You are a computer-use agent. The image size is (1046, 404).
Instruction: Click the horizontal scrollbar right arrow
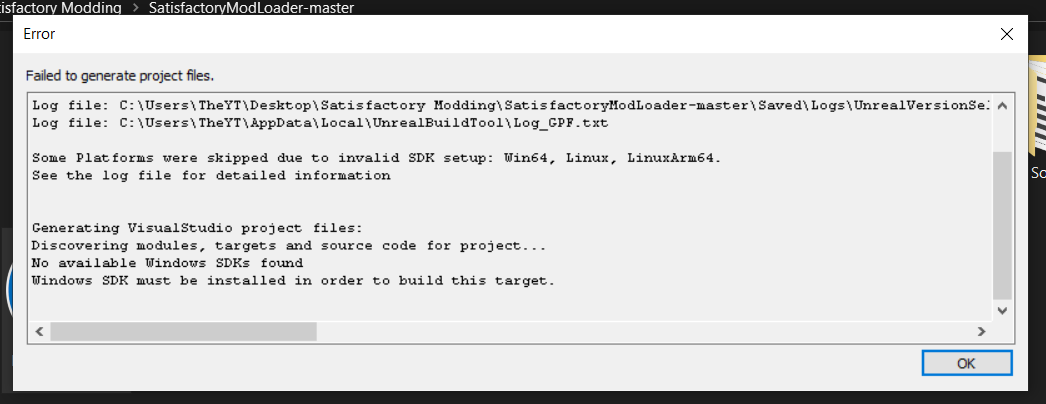[x=981, y=331]
